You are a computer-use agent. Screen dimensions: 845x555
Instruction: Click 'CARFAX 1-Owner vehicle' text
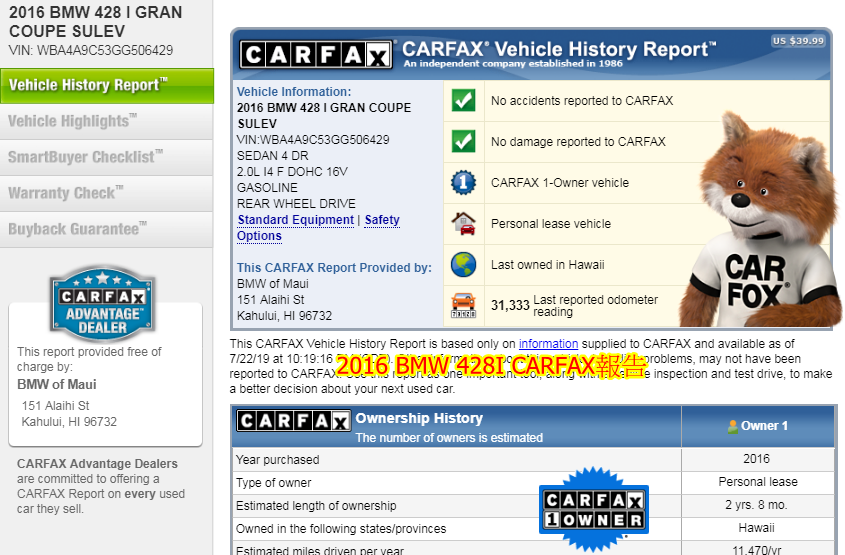560,183
